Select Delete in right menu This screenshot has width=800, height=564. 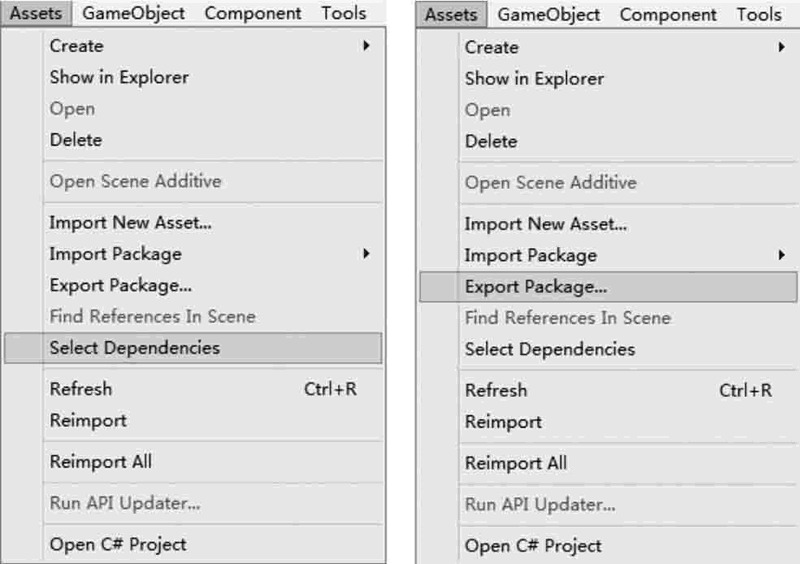coord(491,141)
